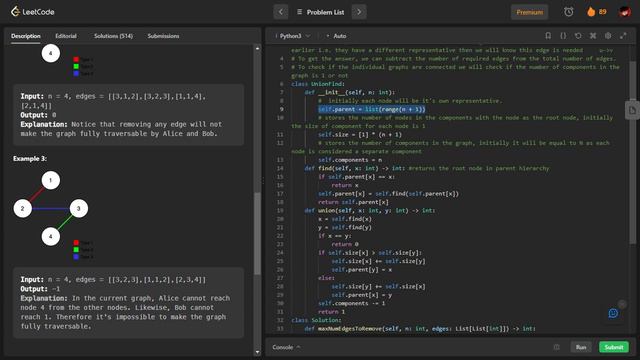Open the Solutions (514) tab
Viewport: 640px width, 360px height.
point(113,36)
